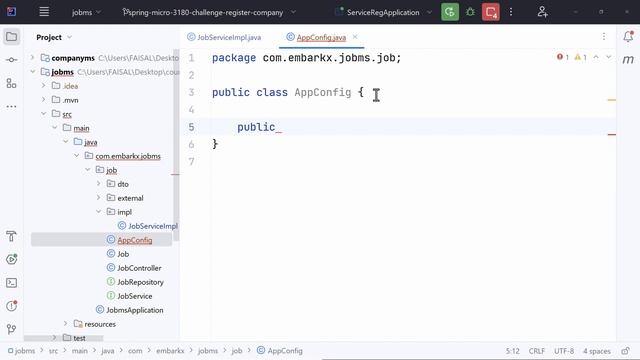The height and width of the screenshot is (360, 640).
Task: Change UTF-8 file encoding
Action: (x=564, y=351)
